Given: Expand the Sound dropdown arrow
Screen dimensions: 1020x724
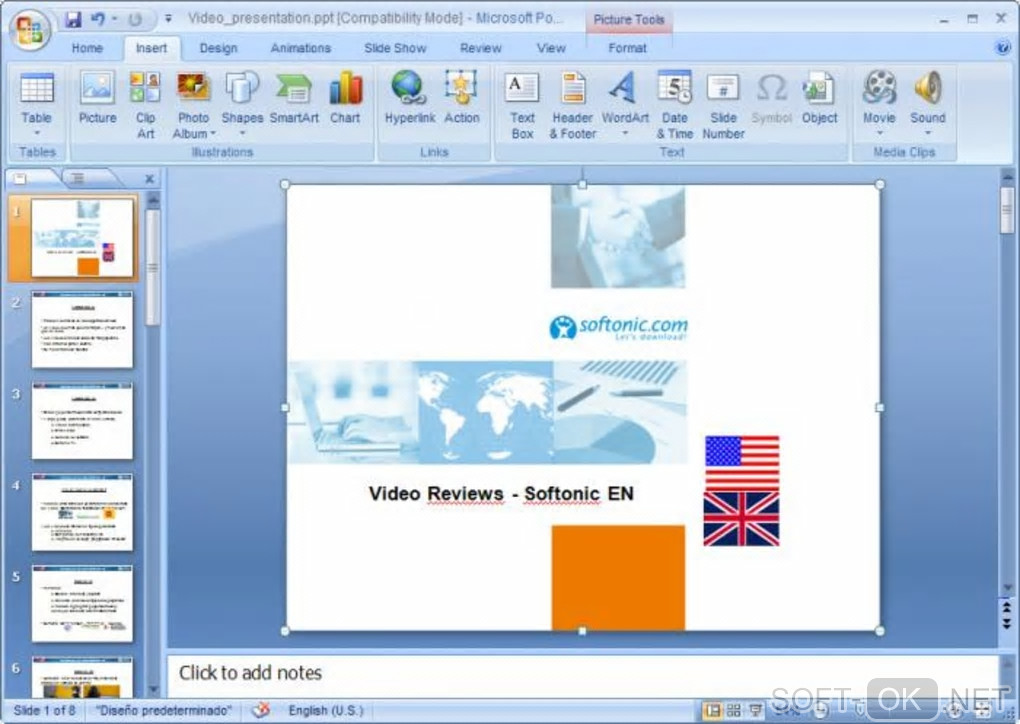Looking at the screenshot, I should coord(928,133).
